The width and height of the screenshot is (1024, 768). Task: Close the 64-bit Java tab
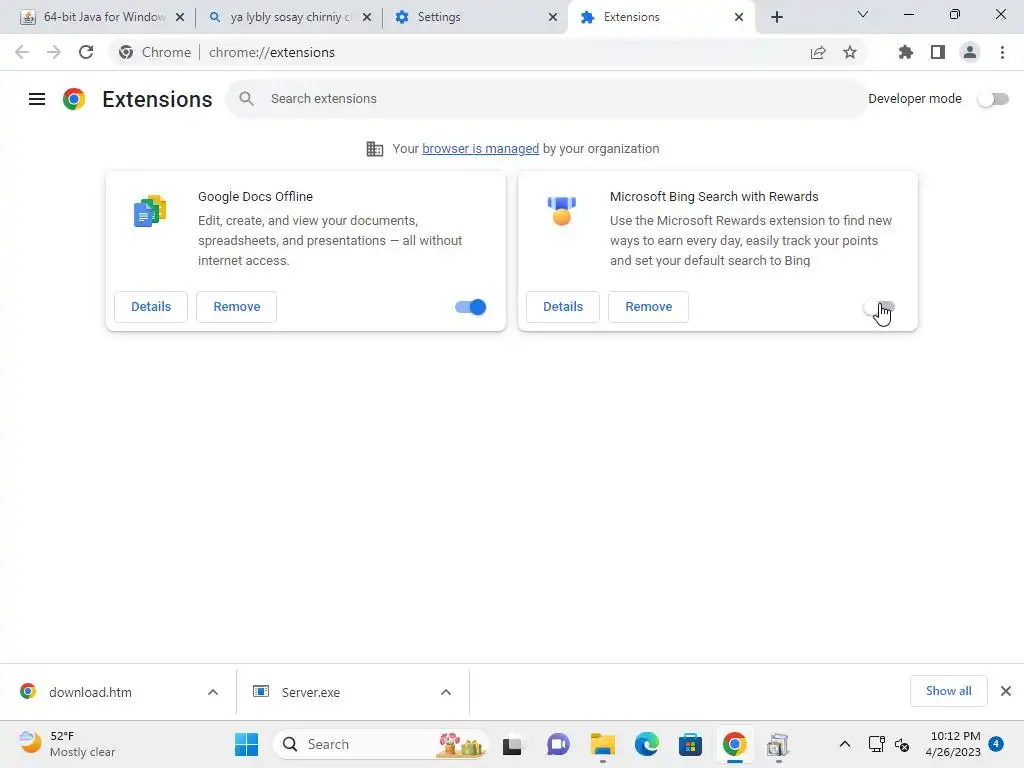[180, 17]
